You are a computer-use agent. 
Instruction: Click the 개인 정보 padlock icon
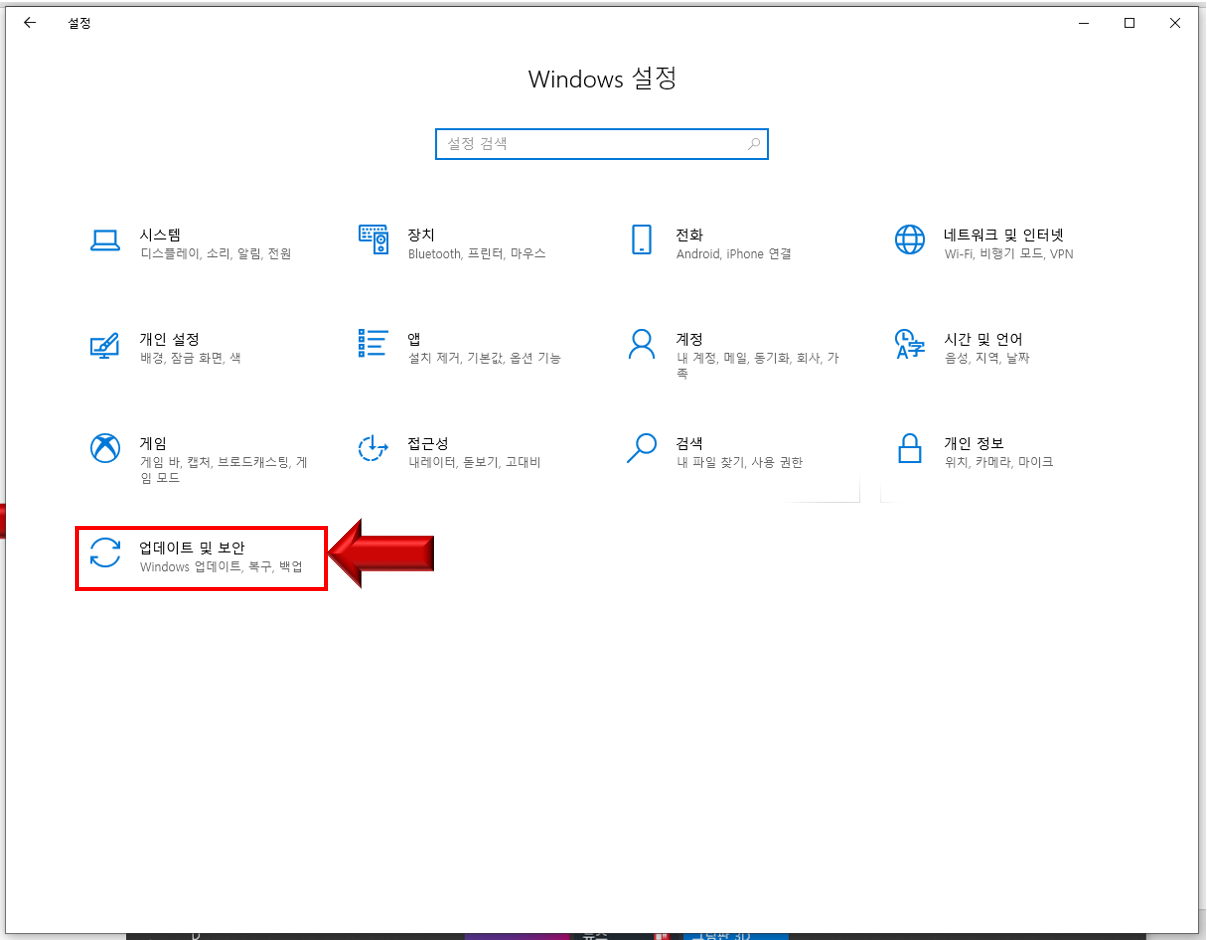tap(909, 448)
